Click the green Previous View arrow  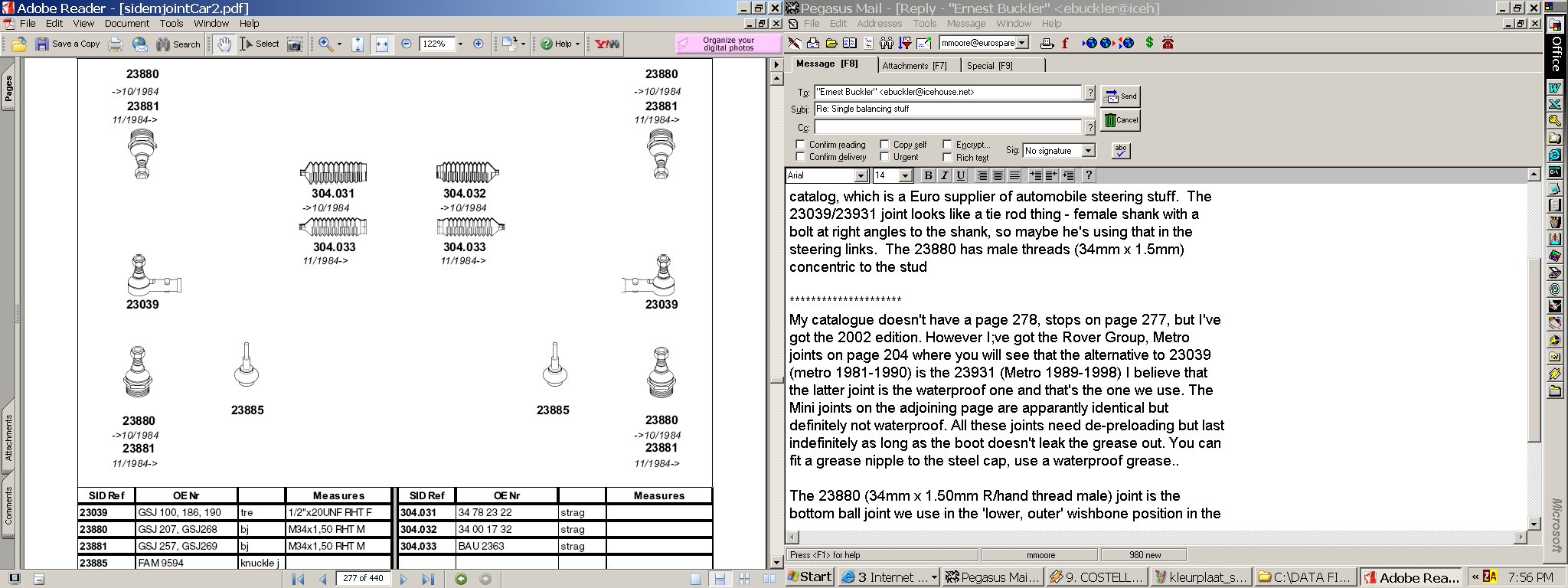pos(461,579)
